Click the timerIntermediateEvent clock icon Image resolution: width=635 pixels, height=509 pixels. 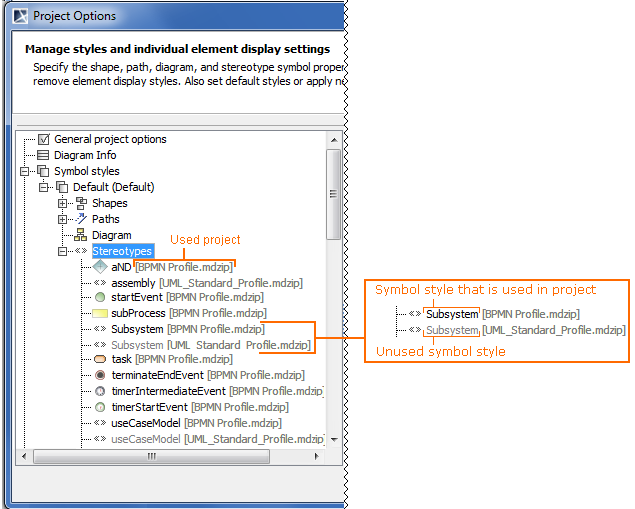click(100, 391)
